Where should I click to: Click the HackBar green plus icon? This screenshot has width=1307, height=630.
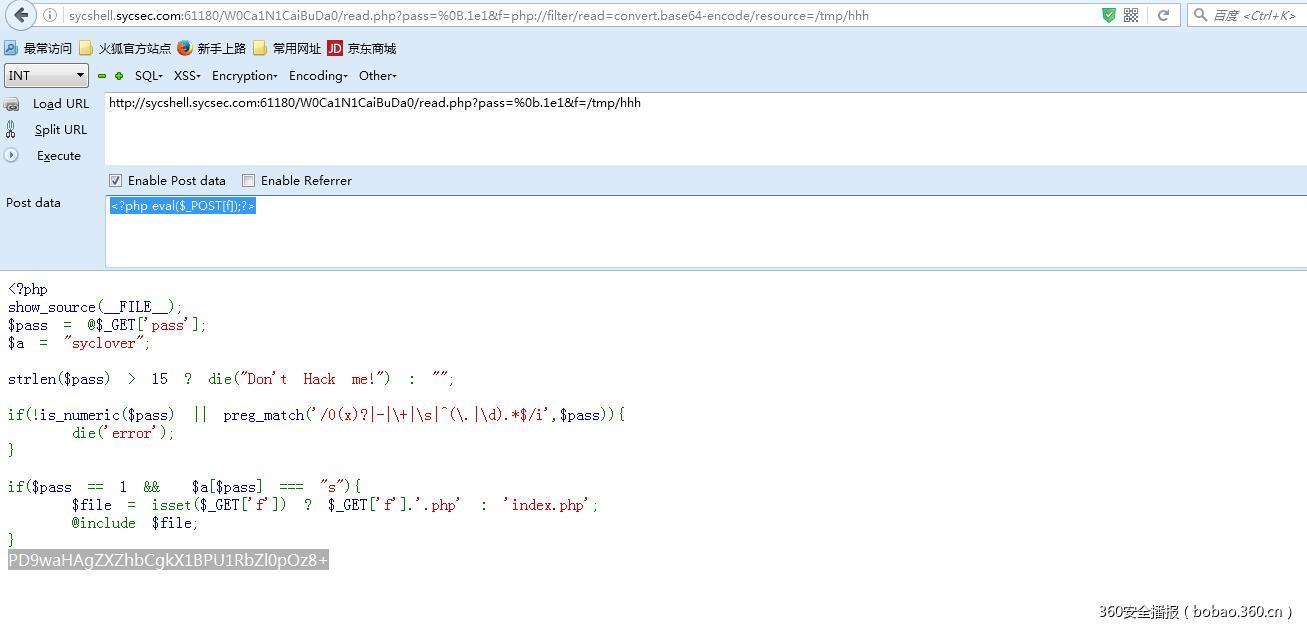[x=119, y=76]
